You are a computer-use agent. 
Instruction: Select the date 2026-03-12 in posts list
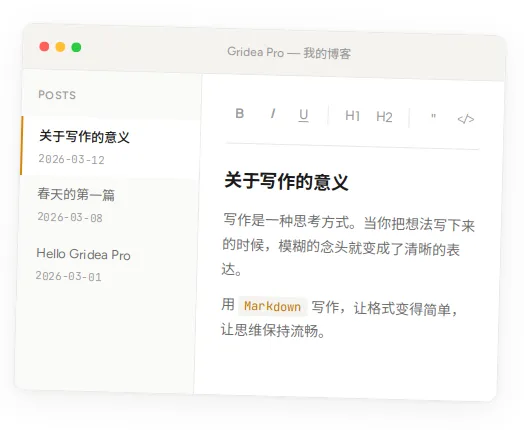tap(72, 159)
